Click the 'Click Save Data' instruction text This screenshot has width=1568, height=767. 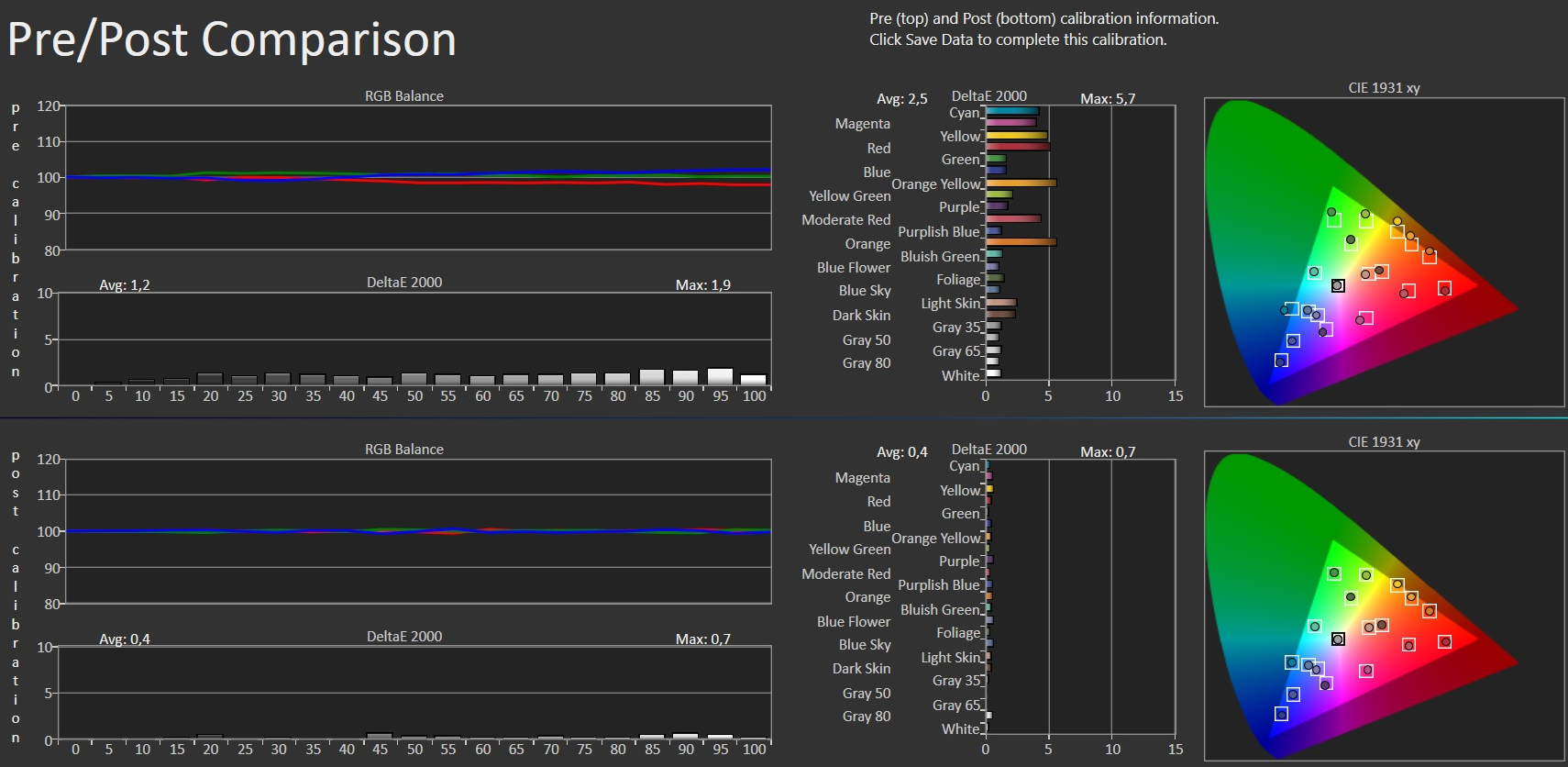(x=1018, y=39)
